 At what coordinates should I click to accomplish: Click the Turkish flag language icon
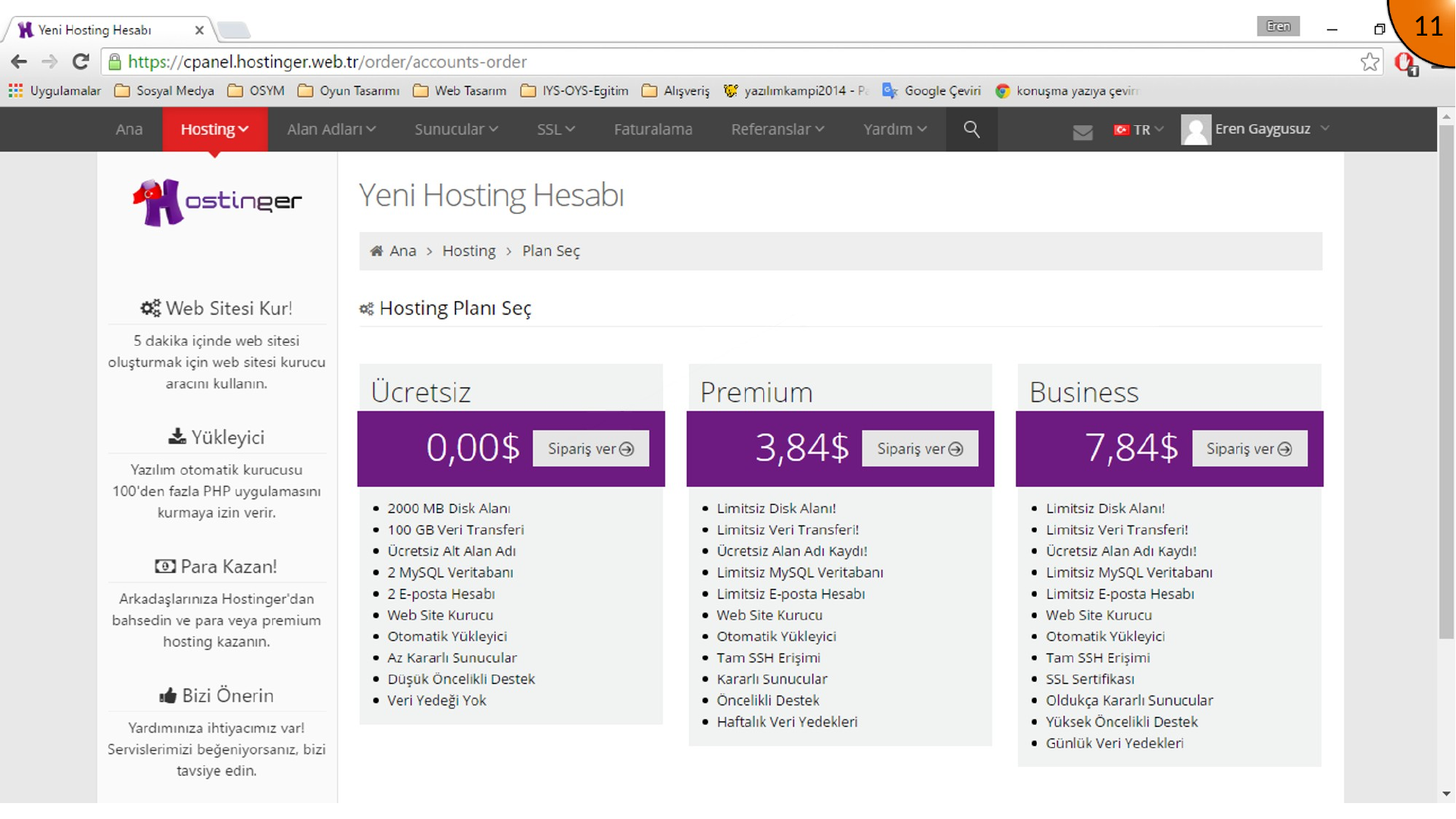click(1121, 130)
